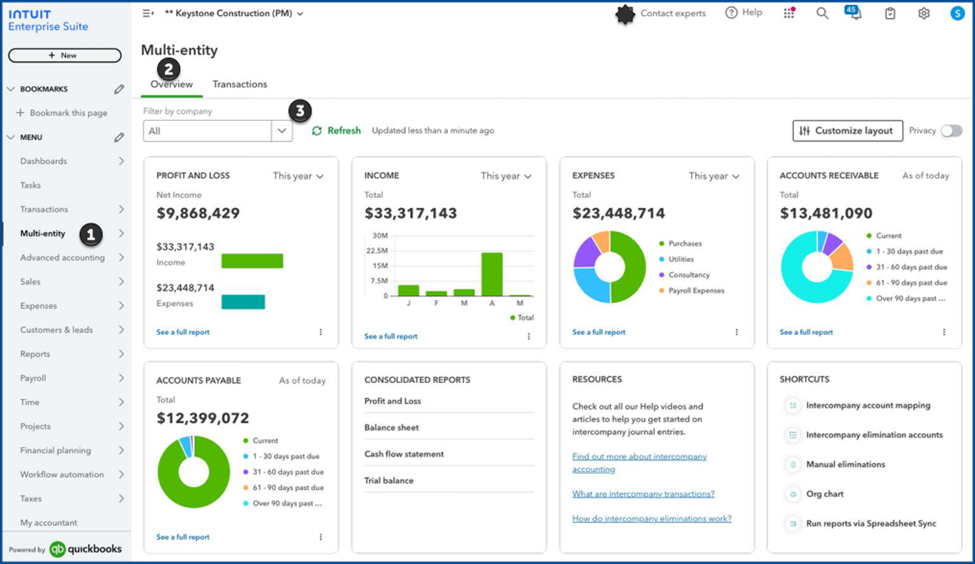Select the Overview tab
975x564 pixels.
172,85
